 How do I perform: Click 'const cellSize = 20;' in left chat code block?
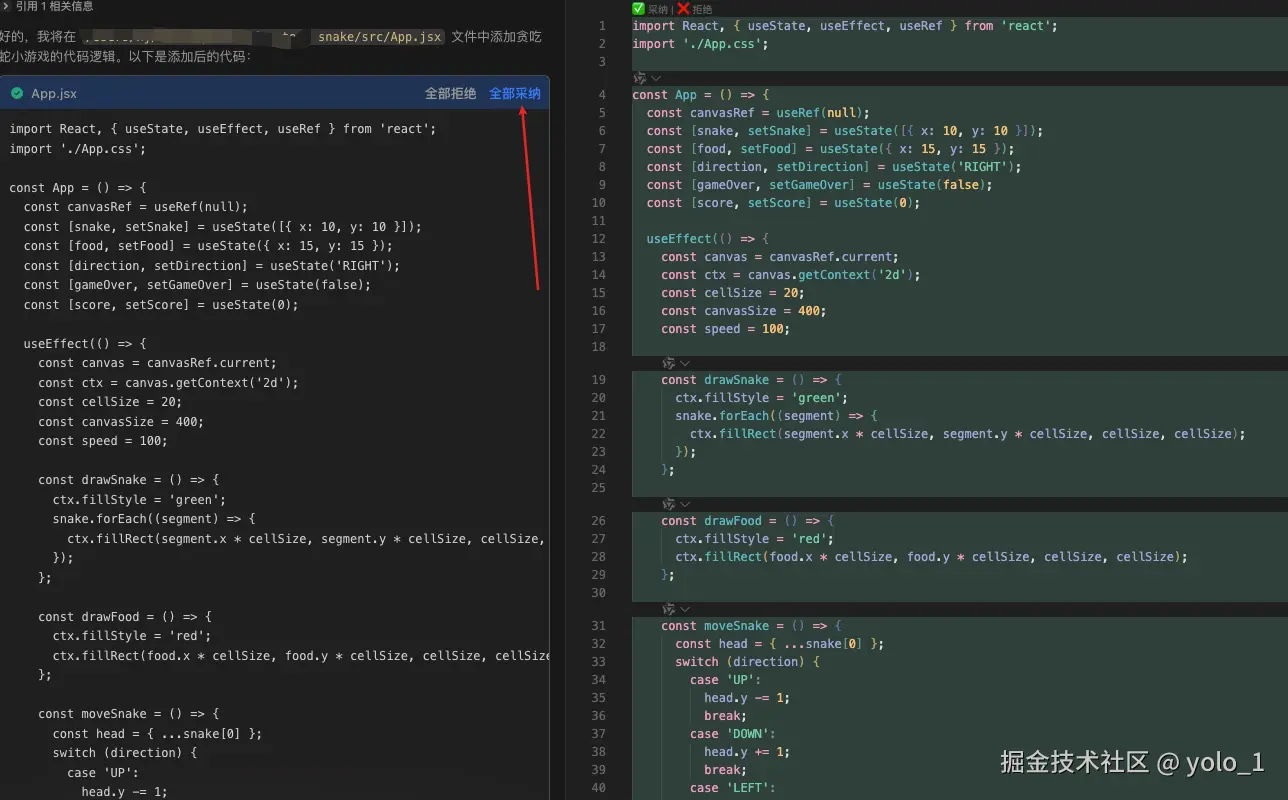click(x=110, y=402)
